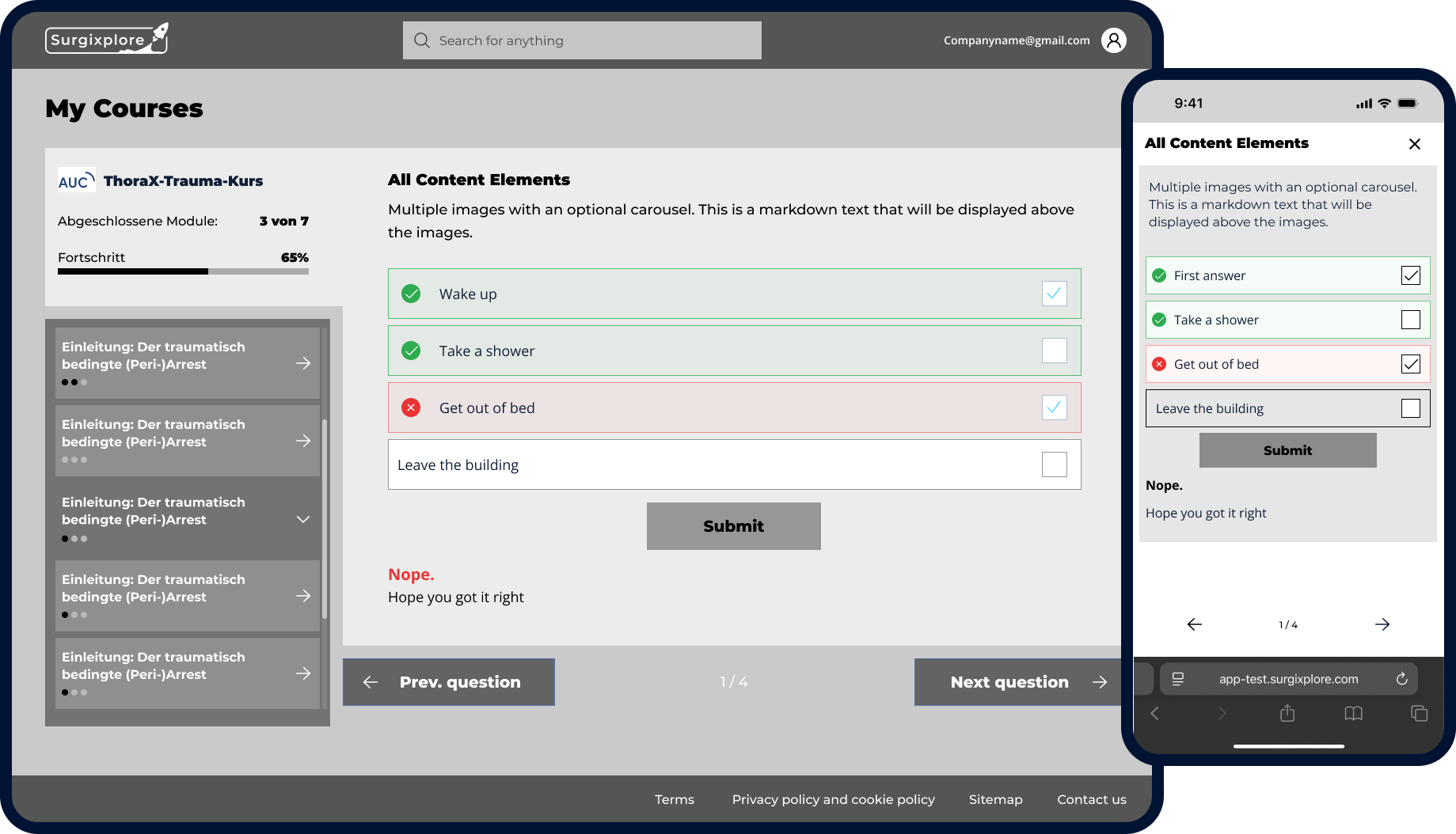Click the AUC course logo
Image resolution: width=1456 pixels, height=834 pixels.
point(76,180)
